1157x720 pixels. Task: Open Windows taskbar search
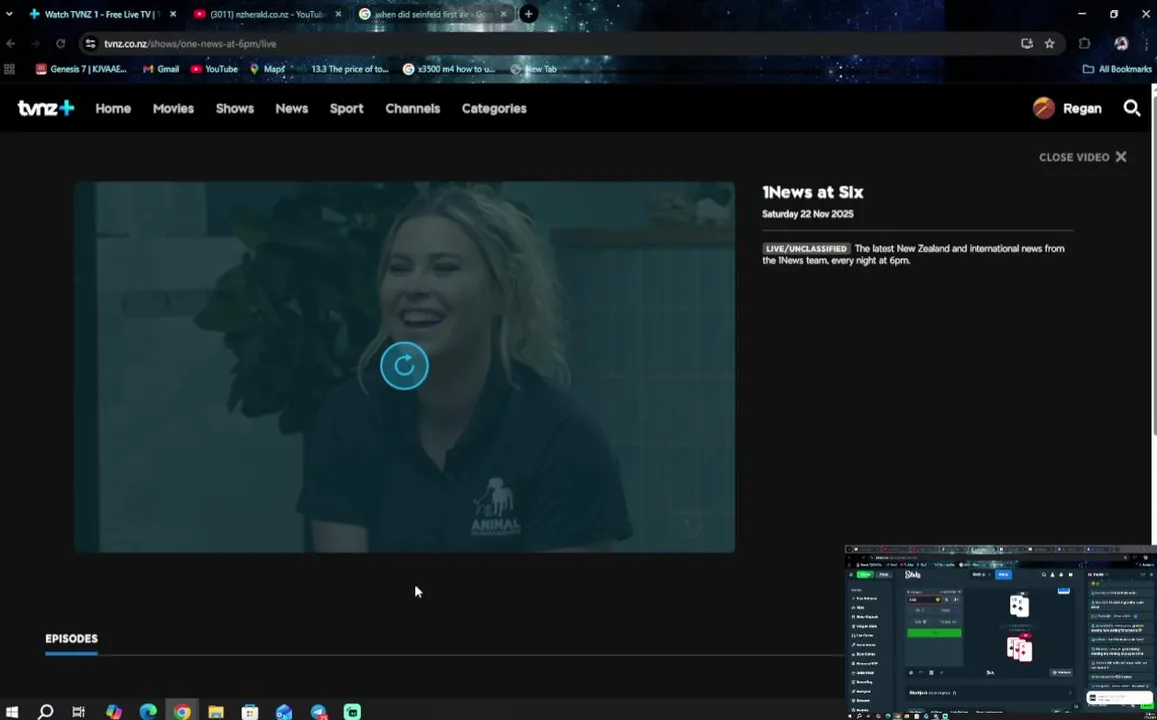45,712
